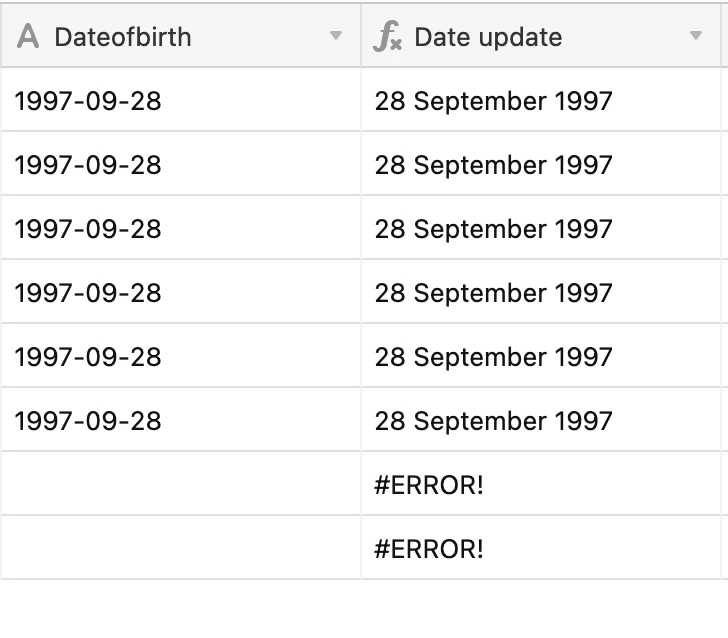This screenshot has width=728, height=638.
Task: Select the first row's Date update cell
Action: (493, 101)
